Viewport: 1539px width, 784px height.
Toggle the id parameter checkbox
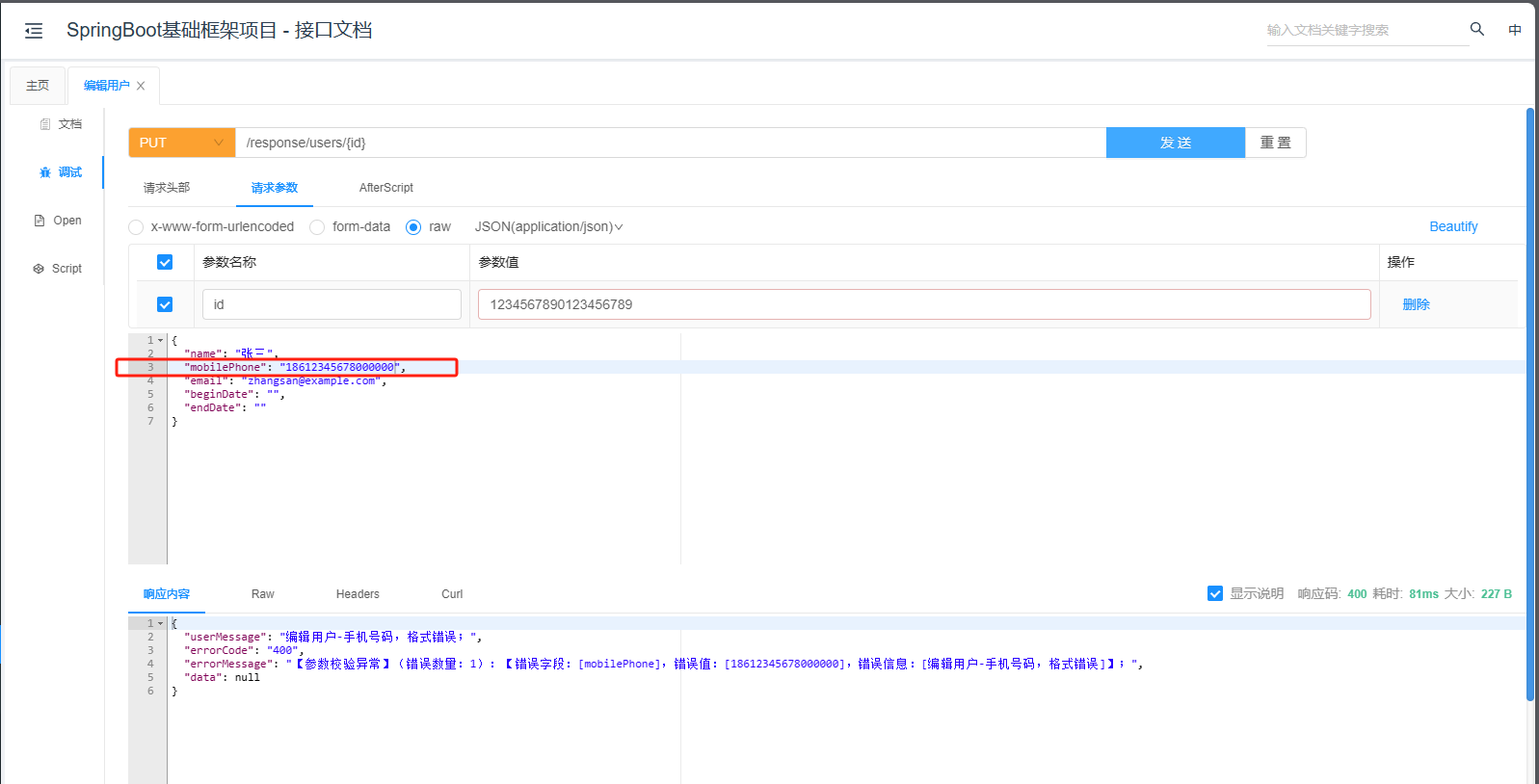tap(165, 304)
